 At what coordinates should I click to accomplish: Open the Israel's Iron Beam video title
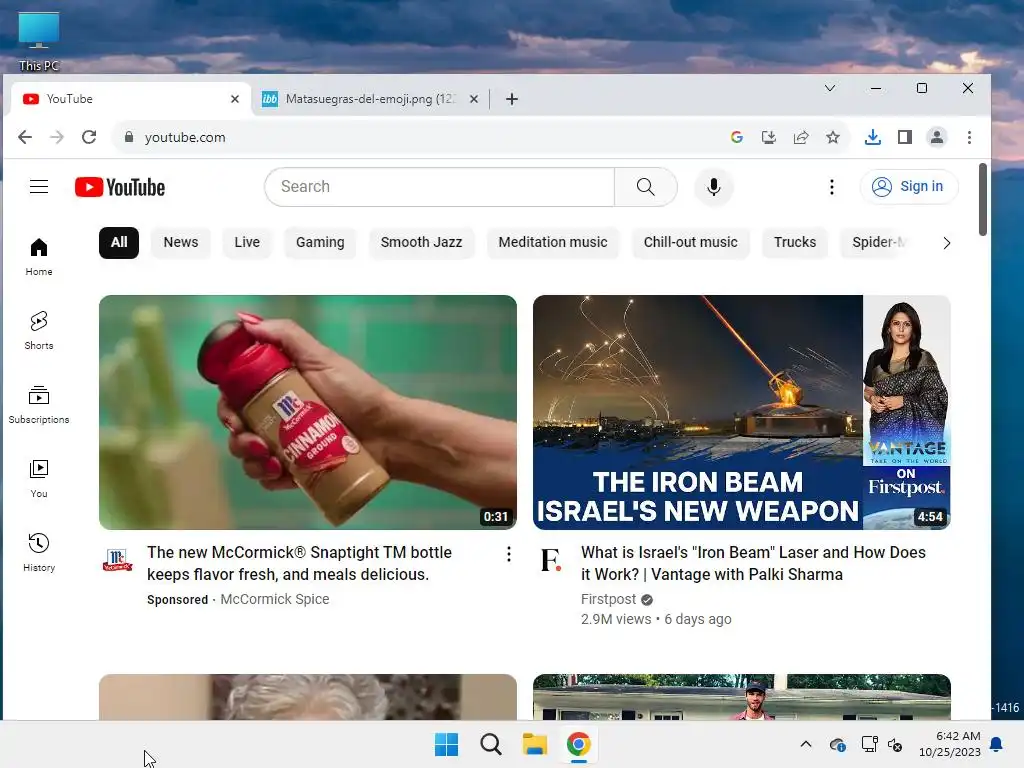click(753, 563)
